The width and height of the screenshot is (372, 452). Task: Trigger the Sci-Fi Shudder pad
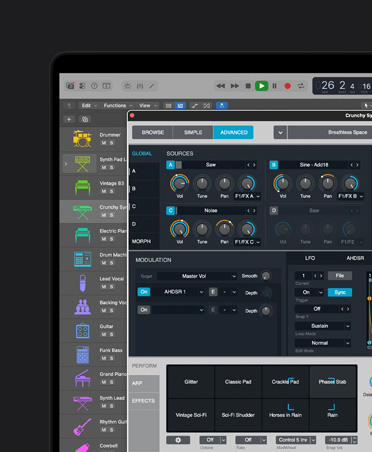[238, 415]
